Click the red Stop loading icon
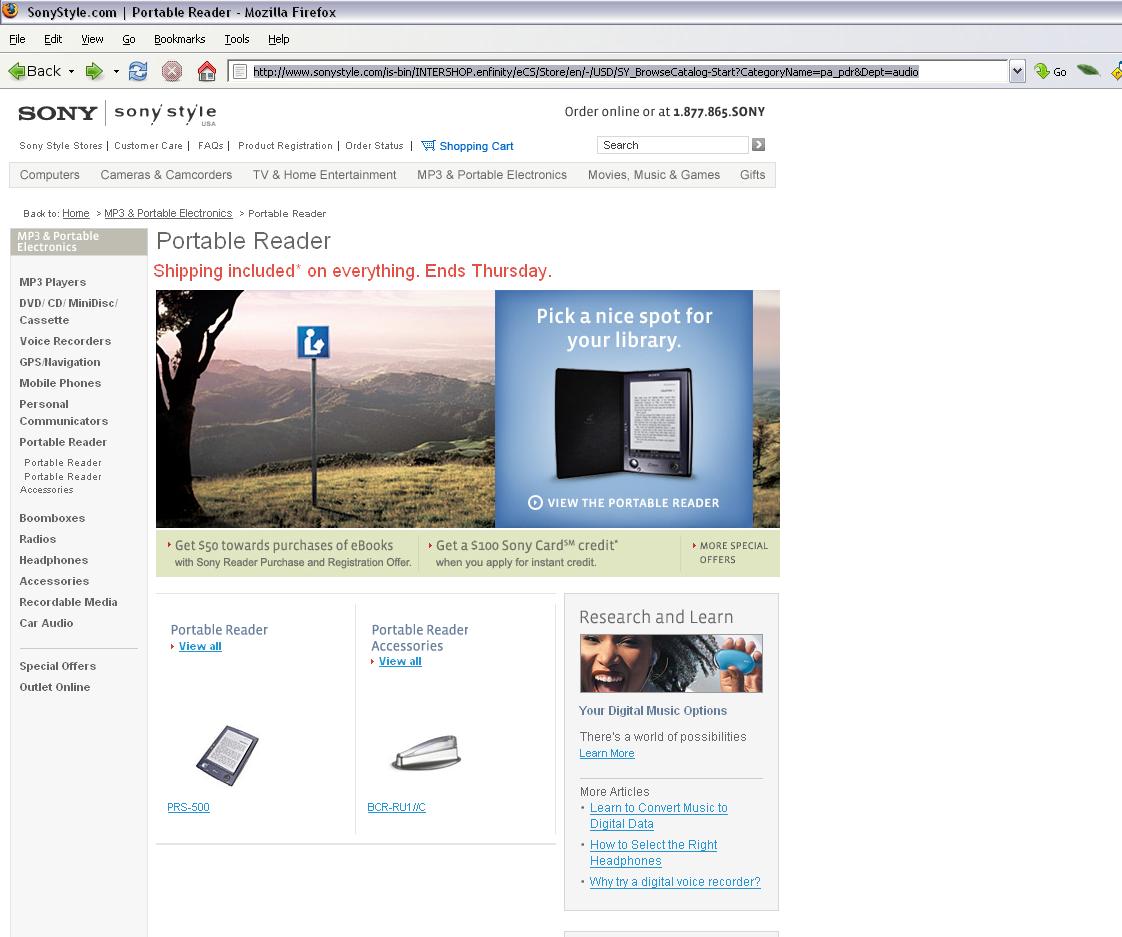 point(172,71)
